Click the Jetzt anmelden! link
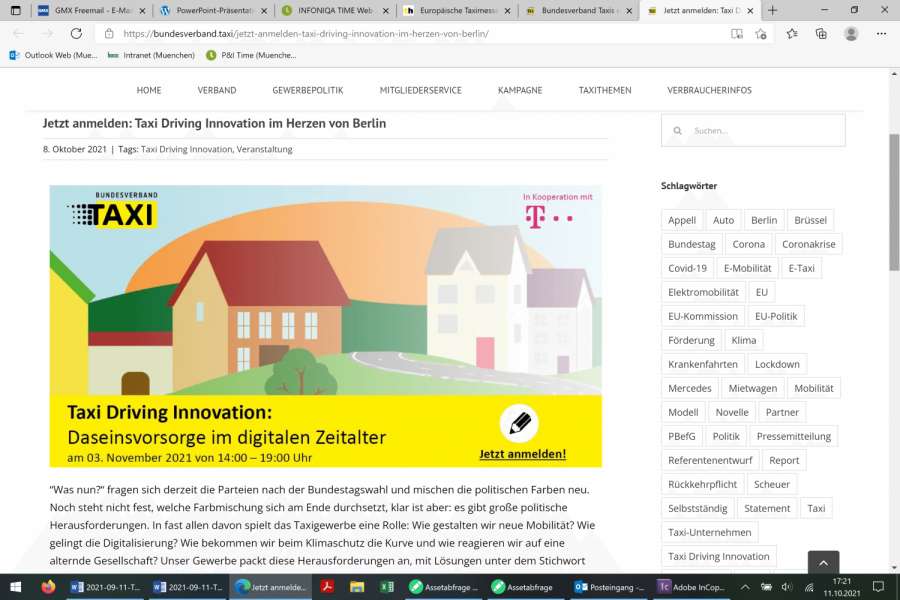Viewport: 900px width, 600px height. [523, 454]
